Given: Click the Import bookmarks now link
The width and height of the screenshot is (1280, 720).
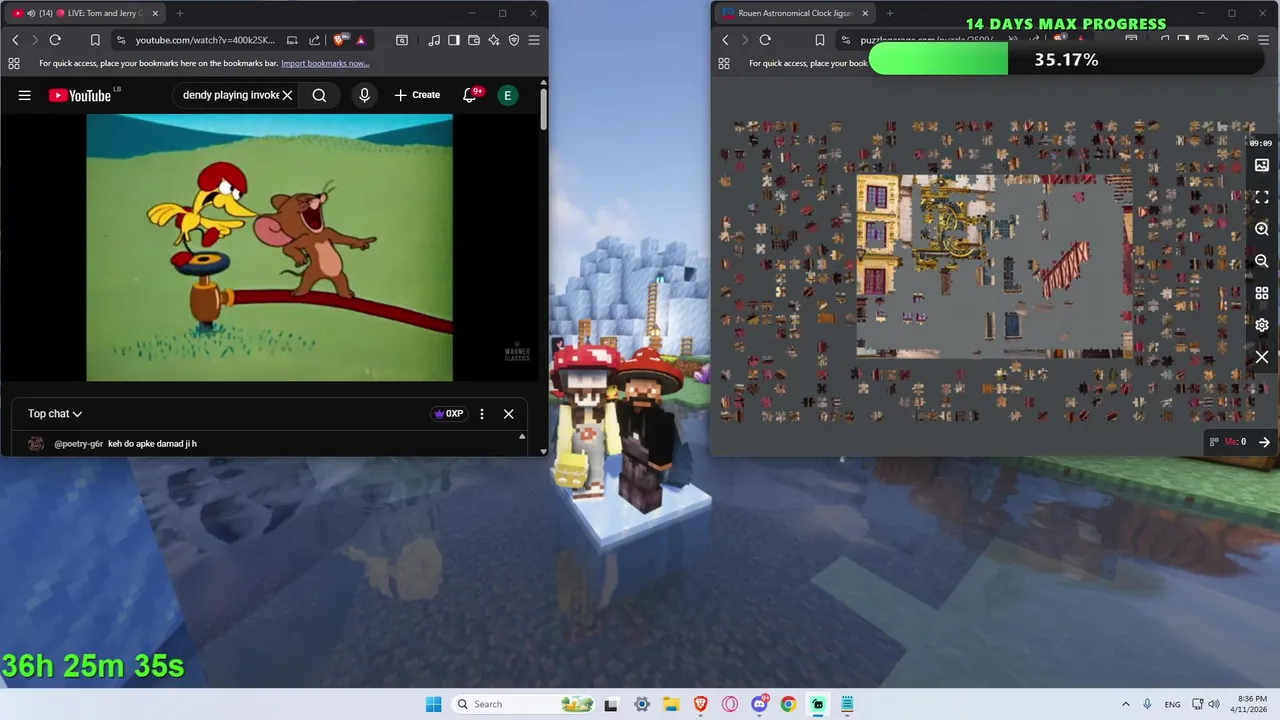Looking at the screenshot, I should [325, 63].
